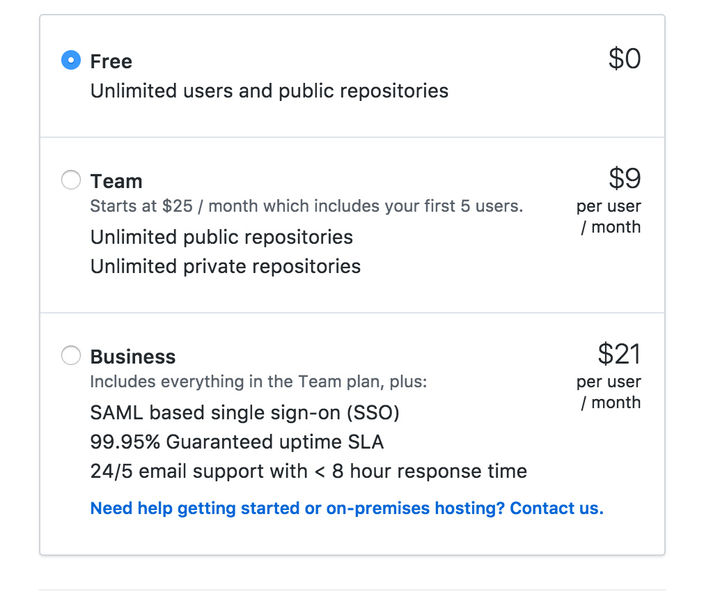
Task: Select the Free plan radio button
Action: coord(71,61)
